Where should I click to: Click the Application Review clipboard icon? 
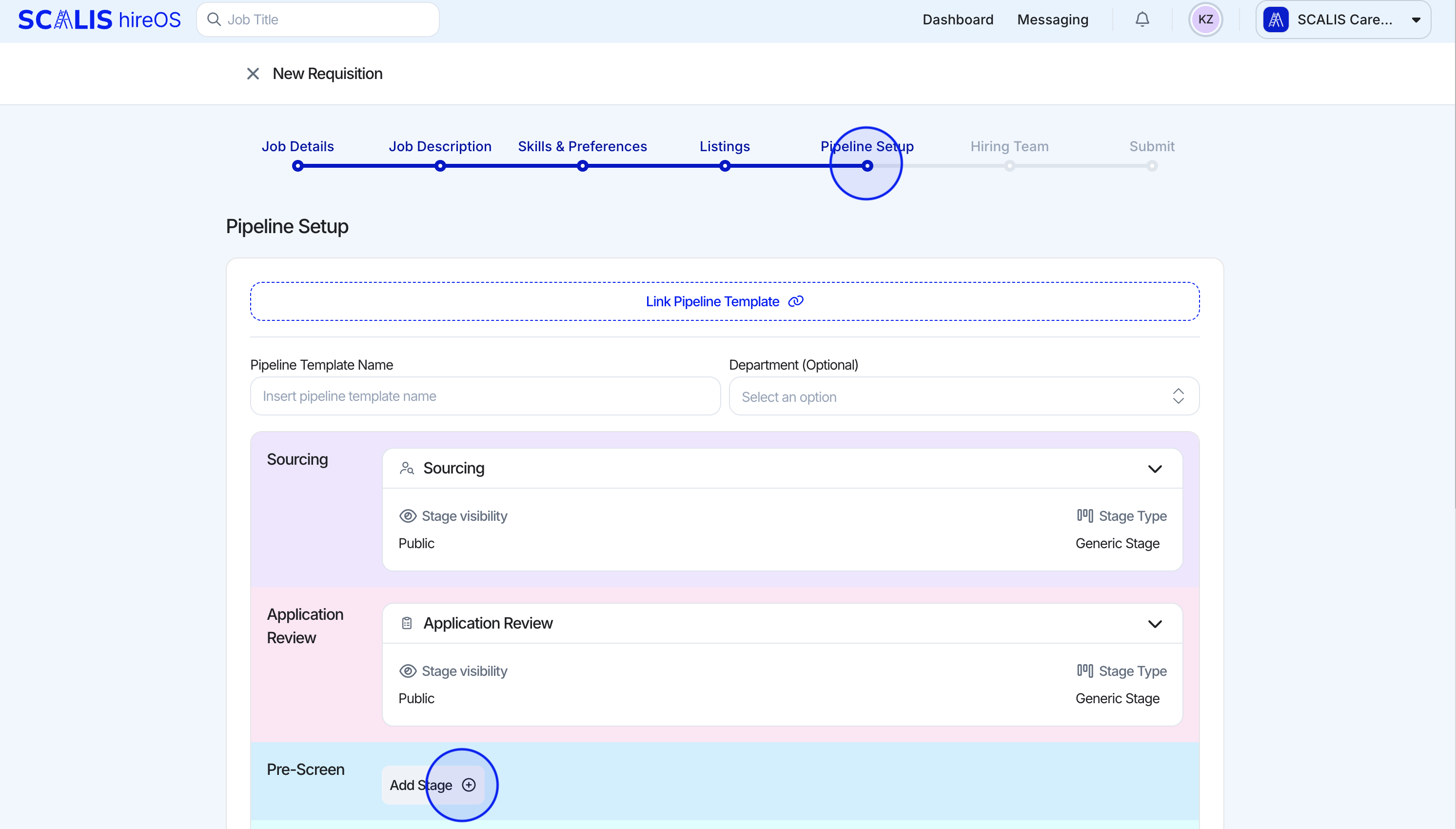pyautogui.click(x=406, y=623)
